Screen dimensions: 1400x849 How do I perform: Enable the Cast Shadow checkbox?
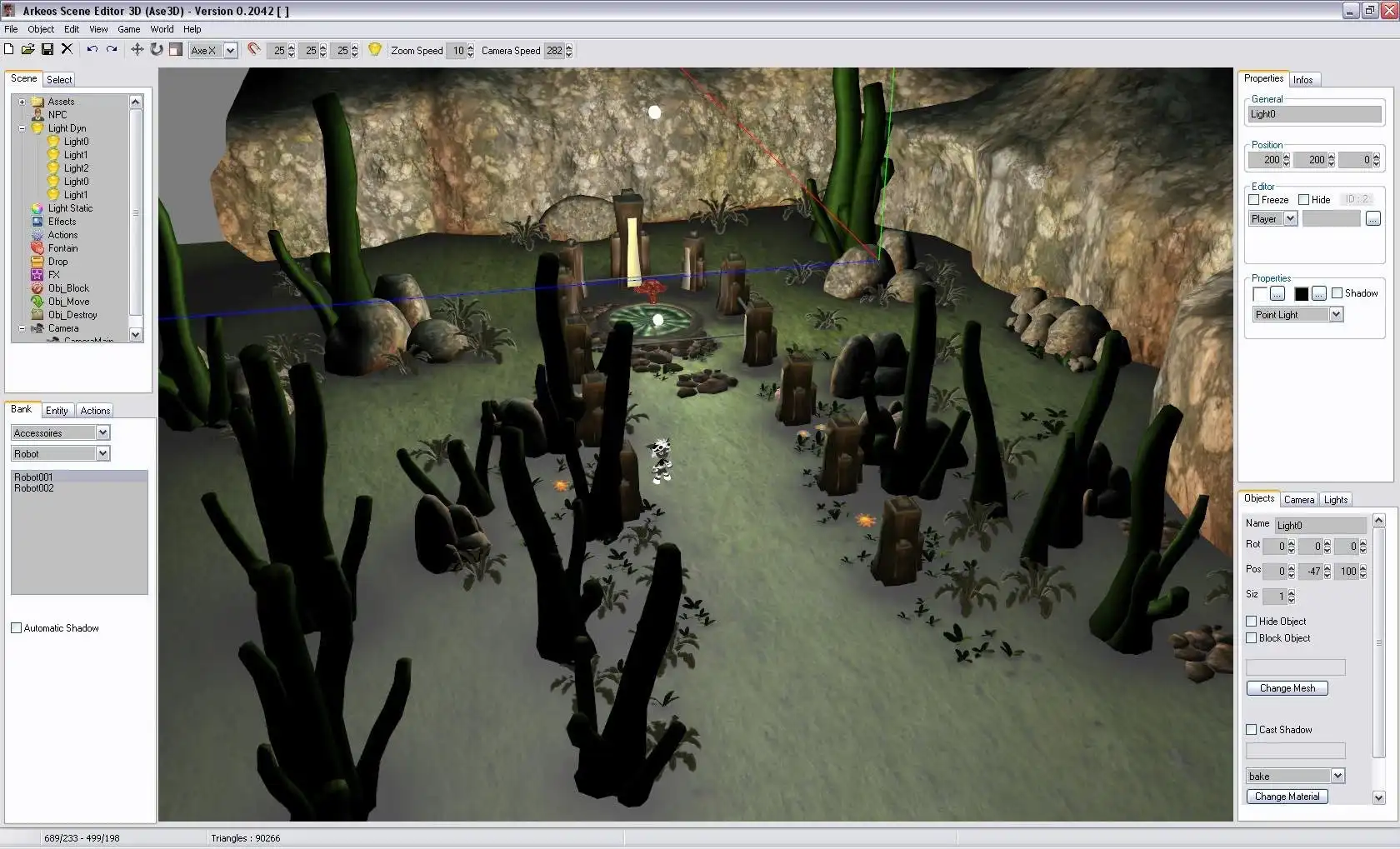1251,730
